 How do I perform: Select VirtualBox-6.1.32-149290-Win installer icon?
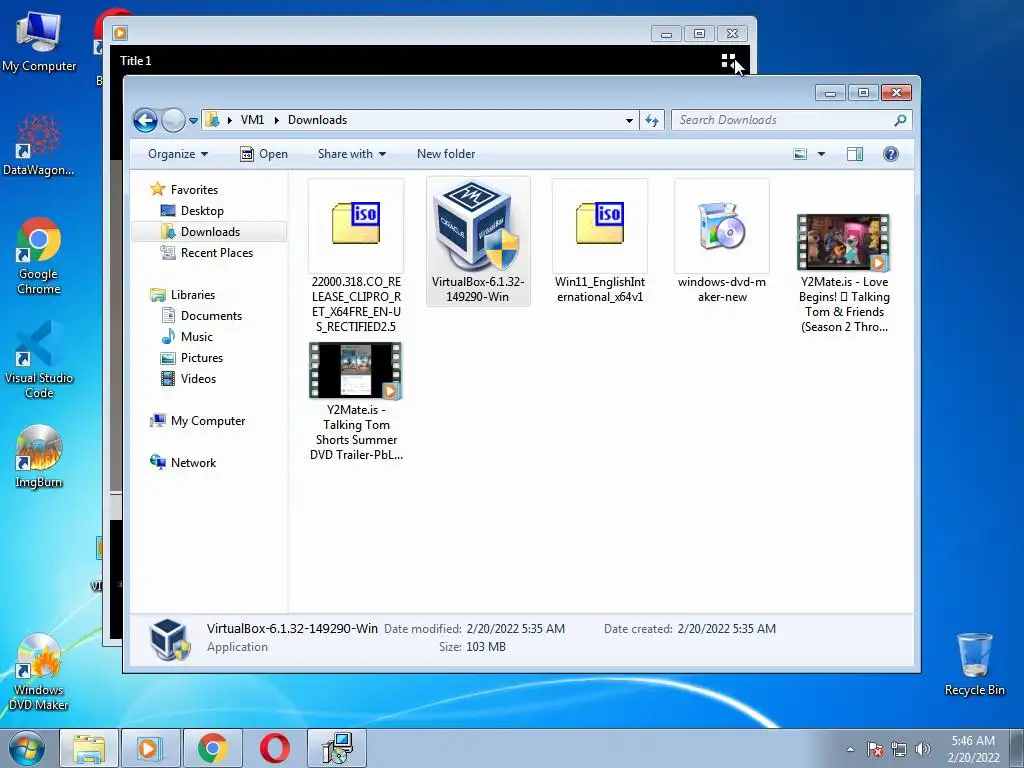[477, 225]
